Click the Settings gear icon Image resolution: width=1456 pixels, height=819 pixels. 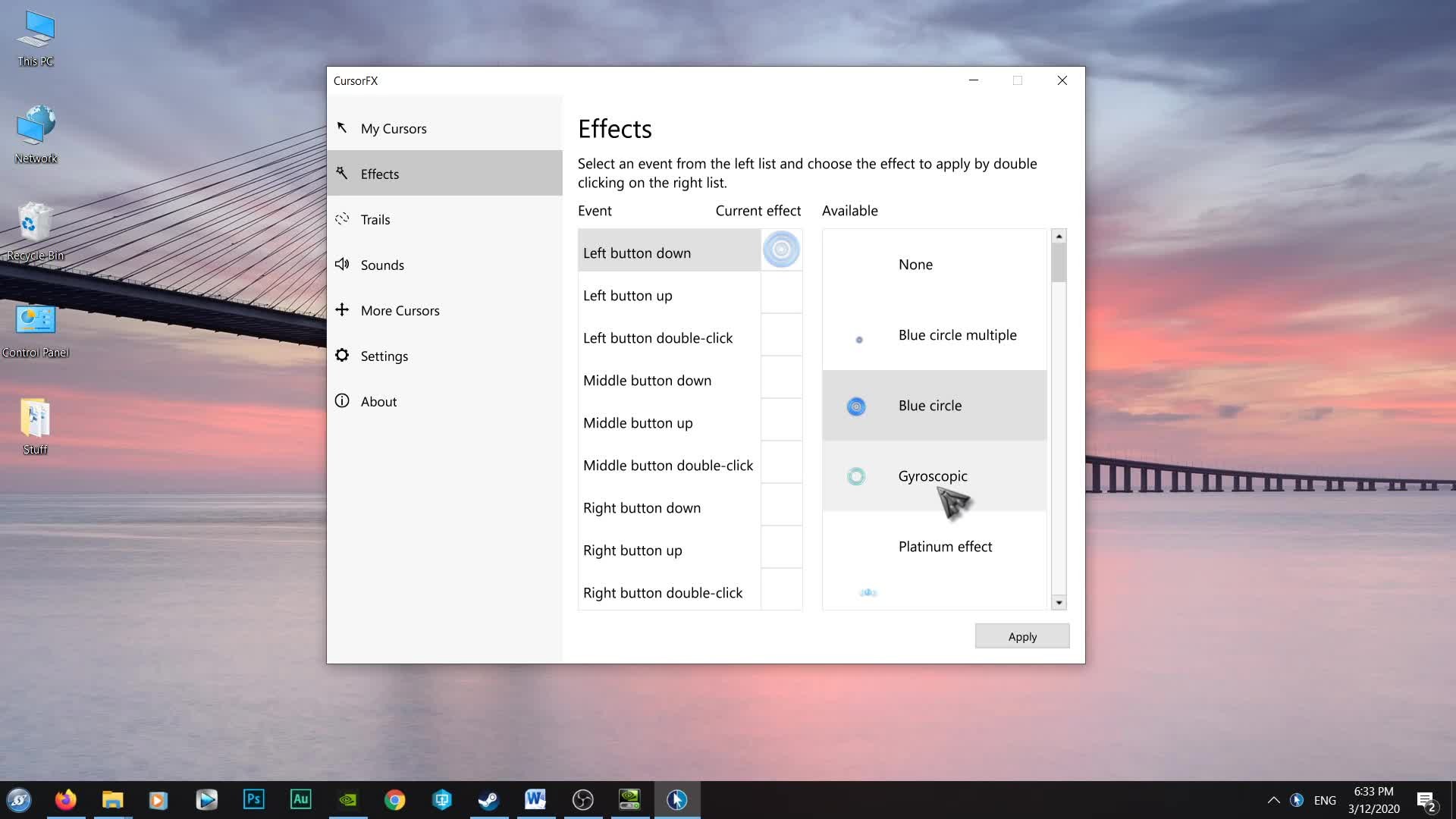coord(342,355)
